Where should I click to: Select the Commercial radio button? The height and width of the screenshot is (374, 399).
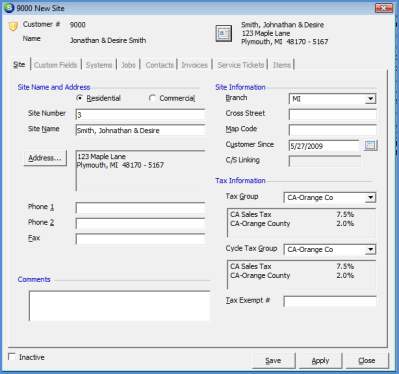coord(152,98)
